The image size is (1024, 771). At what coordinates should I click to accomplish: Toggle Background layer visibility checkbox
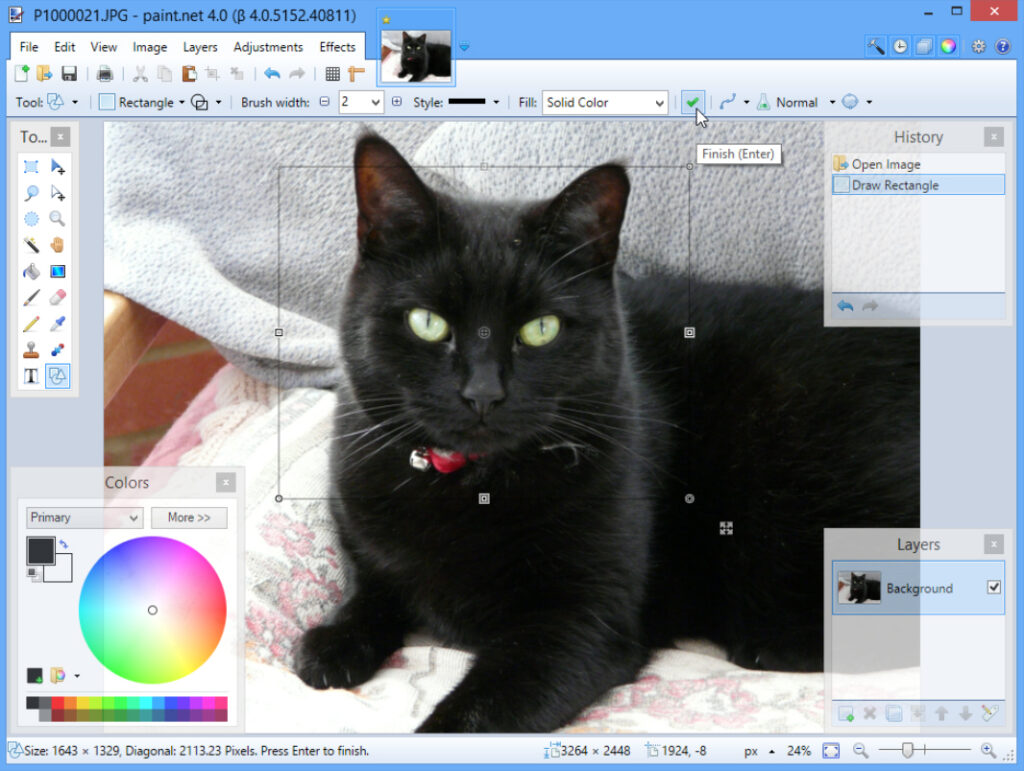(x=993, y=588)
